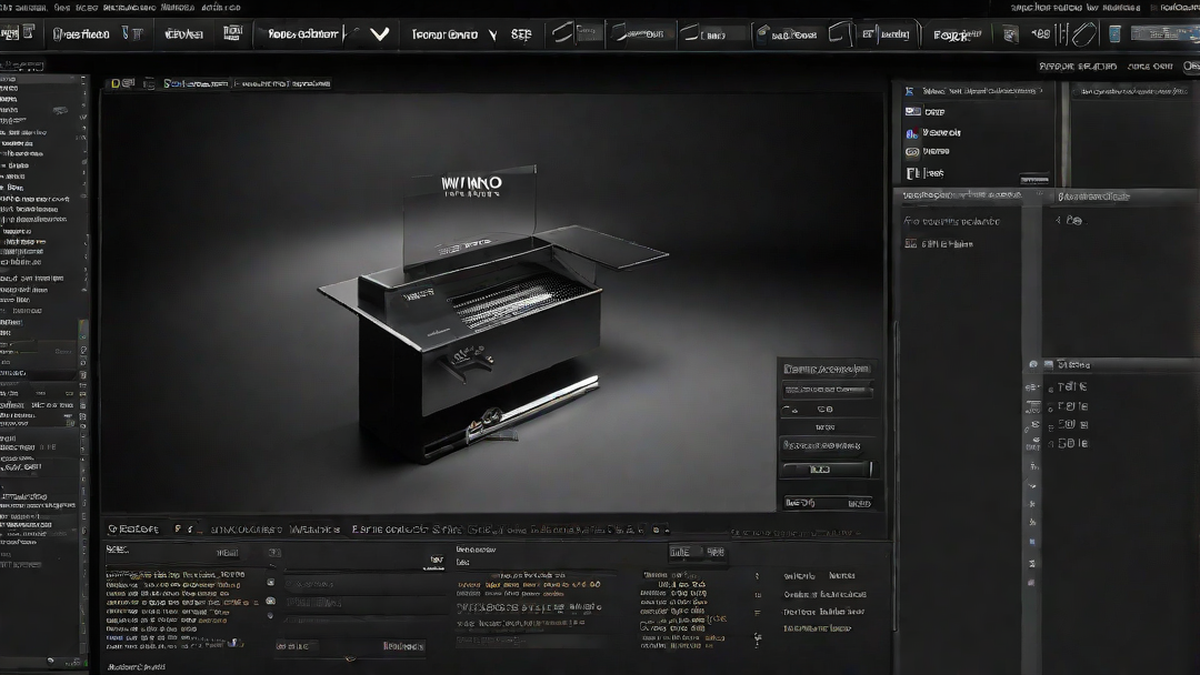This screenshot has height=675, width=1200.
Task: Open the wide dropdown field in viewport overlay panel
Action: pos(827,390)
